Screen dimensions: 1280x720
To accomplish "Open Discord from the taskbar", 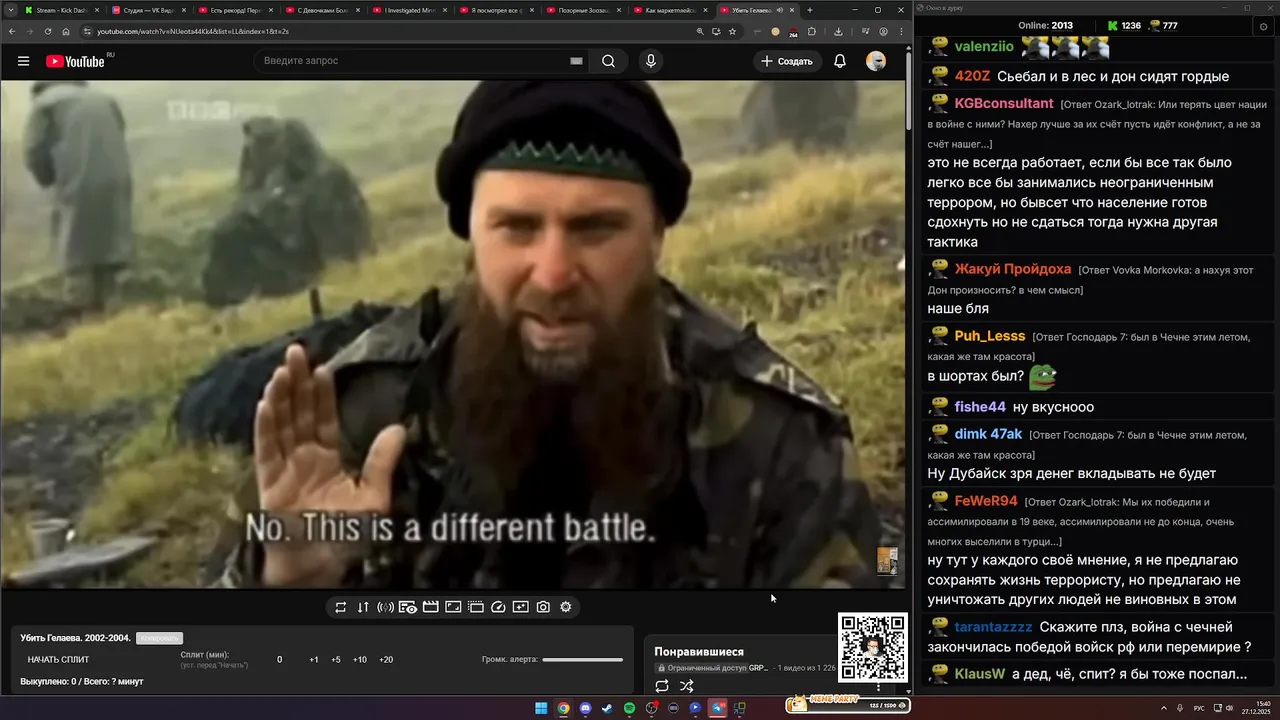I will click(585, 708).
